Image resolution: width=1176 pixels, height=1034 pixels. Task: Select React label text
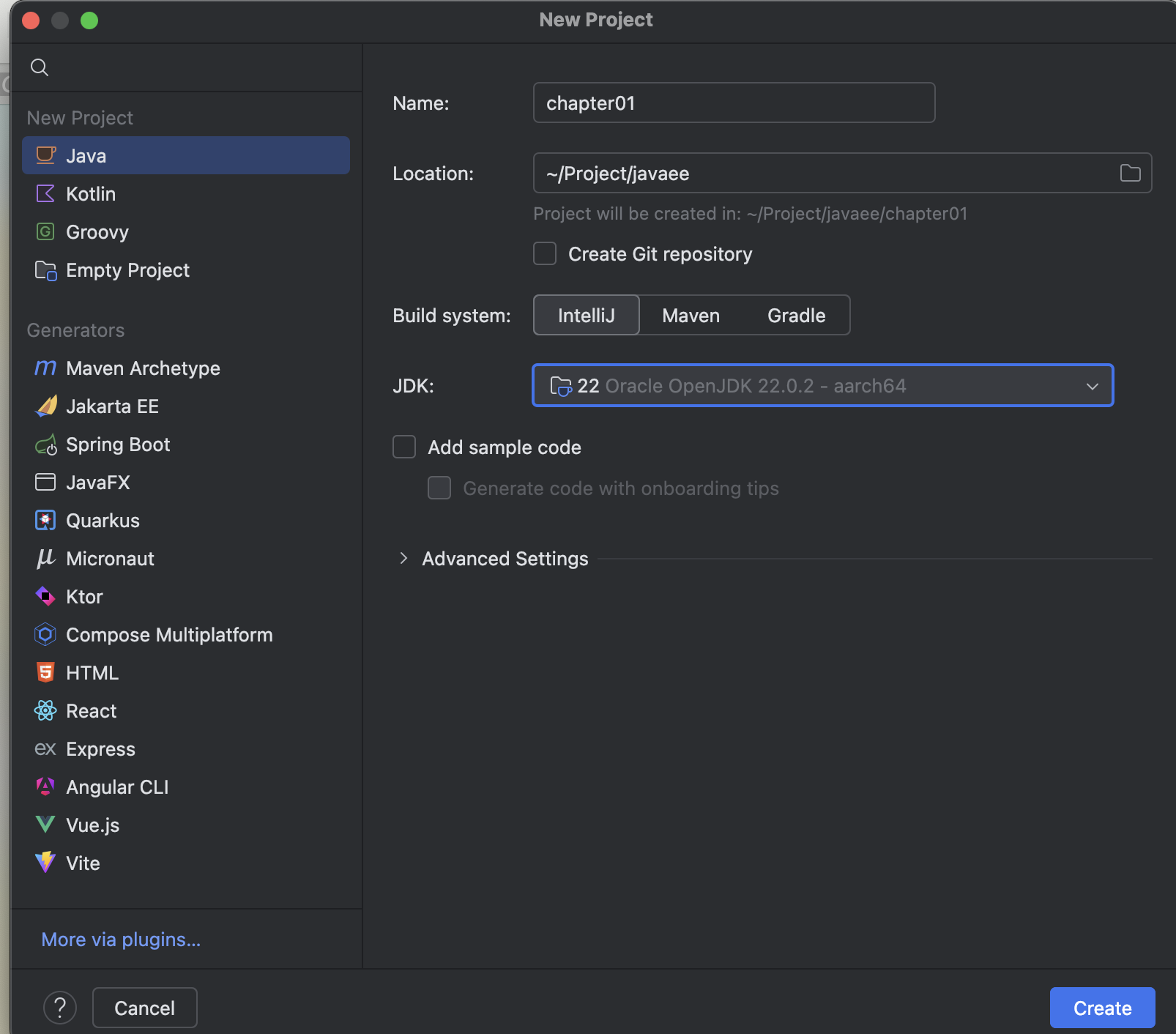pos(92,710)
